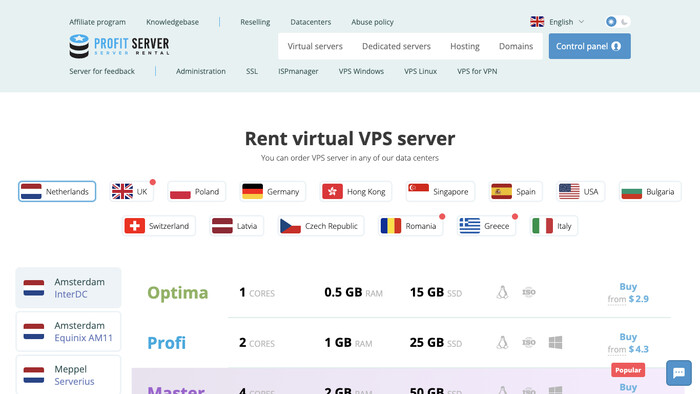The image size is (700, 394).
Task: Go to the Hosting menu item
Action: (x=465, y=46)
